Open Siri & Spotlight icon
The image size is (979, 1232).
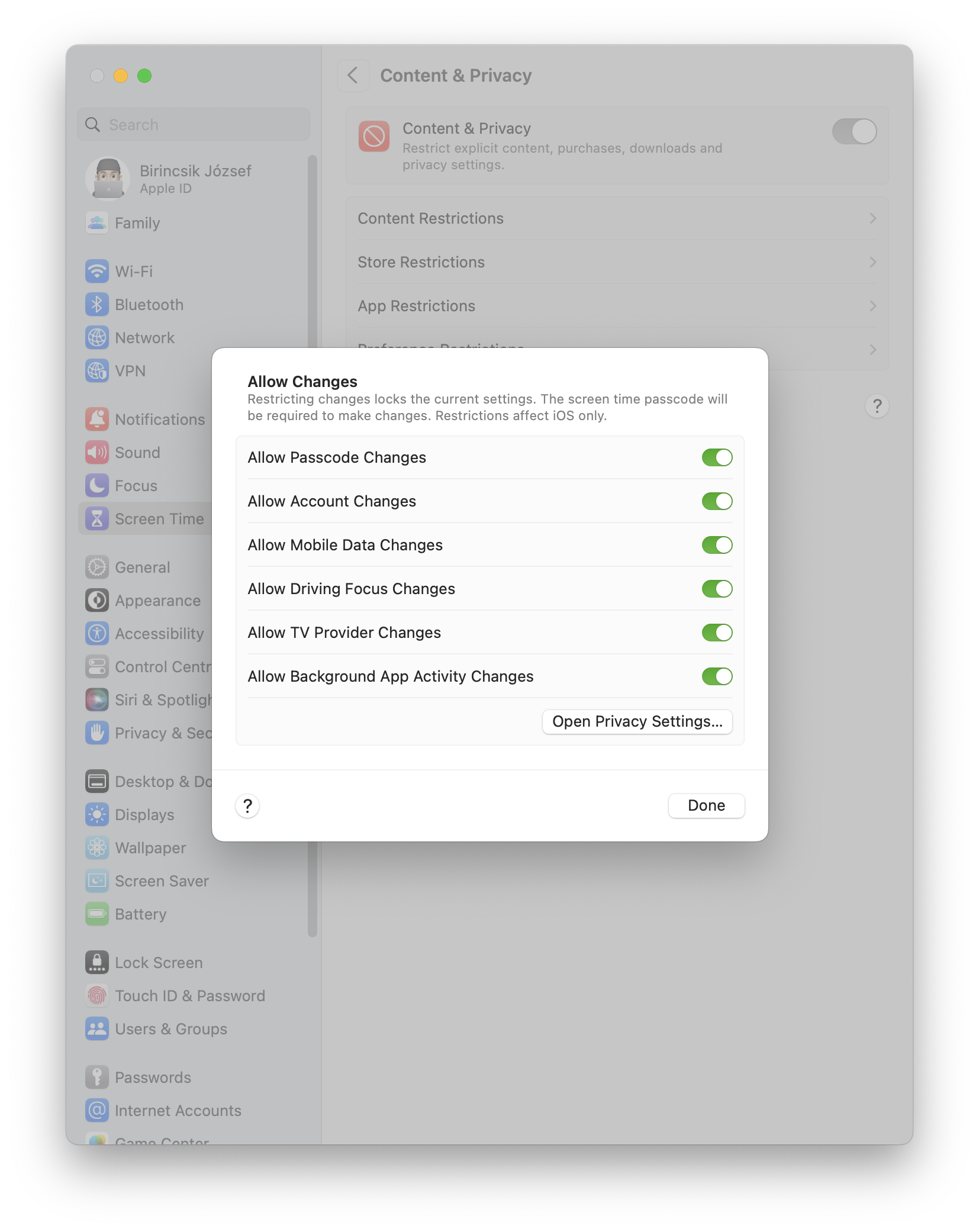[97, 700]
